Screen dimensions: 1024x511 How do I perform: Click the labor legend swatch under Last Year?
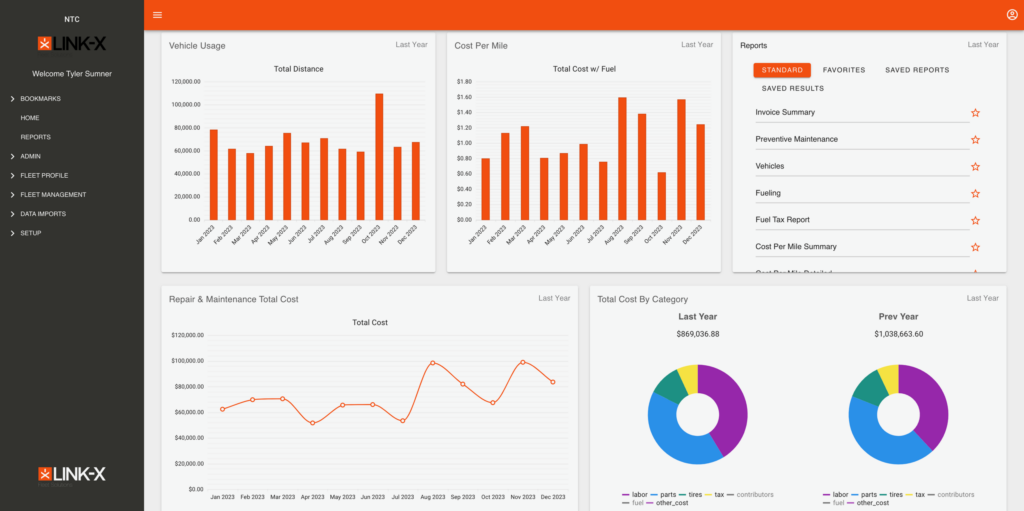[626, 494]
